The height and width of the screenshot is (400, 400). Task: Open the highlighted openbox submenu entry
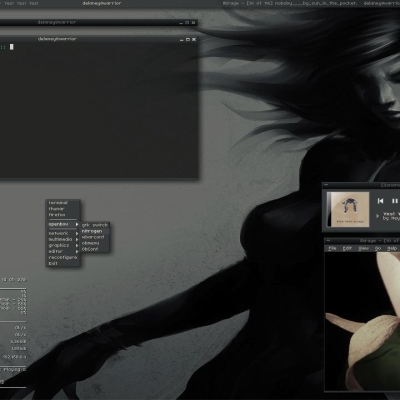[x=62, y=224]
